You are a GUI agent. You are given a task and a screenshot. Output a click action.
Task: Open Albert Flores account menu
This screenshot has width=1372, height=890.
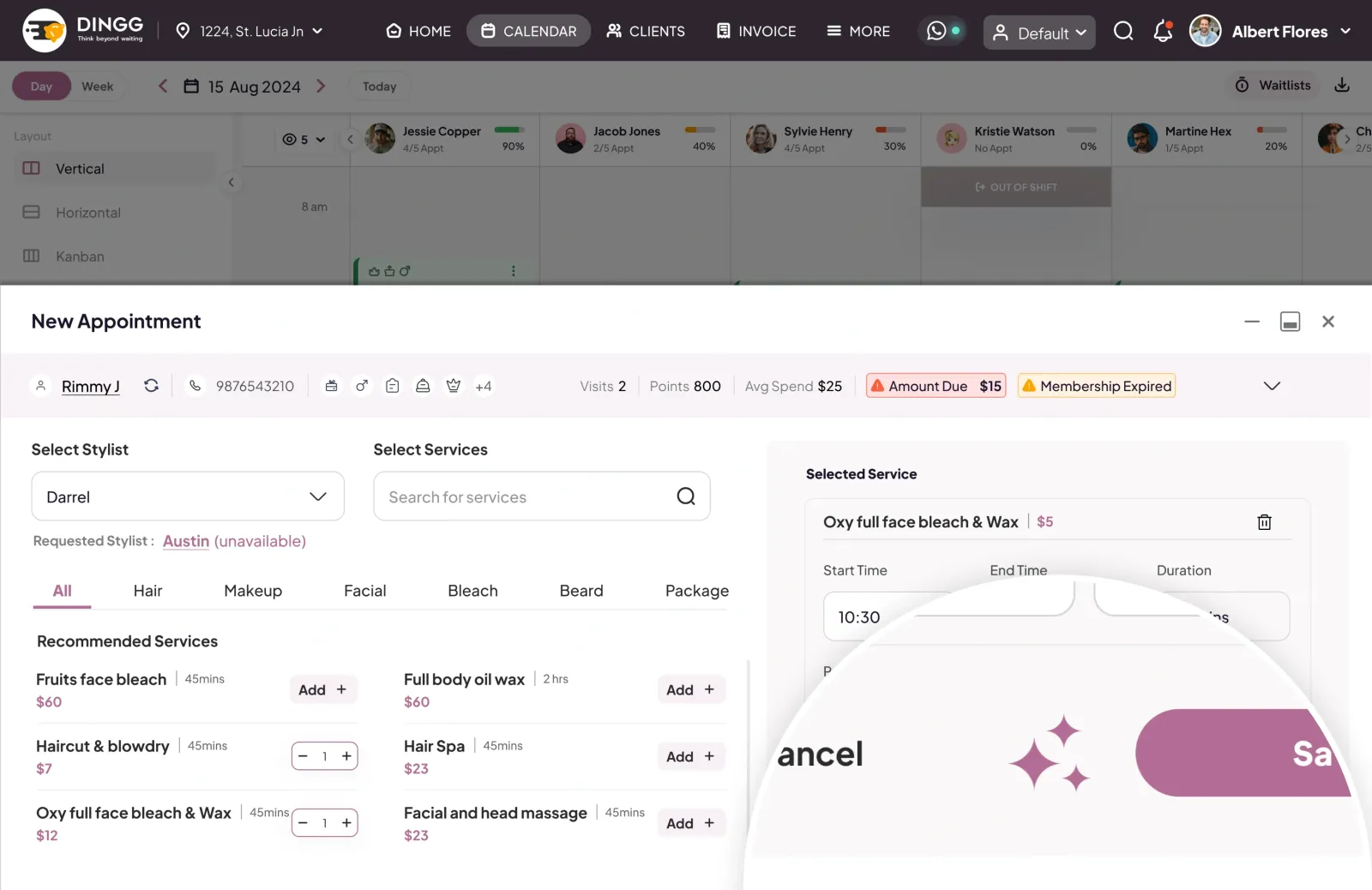1271,31
